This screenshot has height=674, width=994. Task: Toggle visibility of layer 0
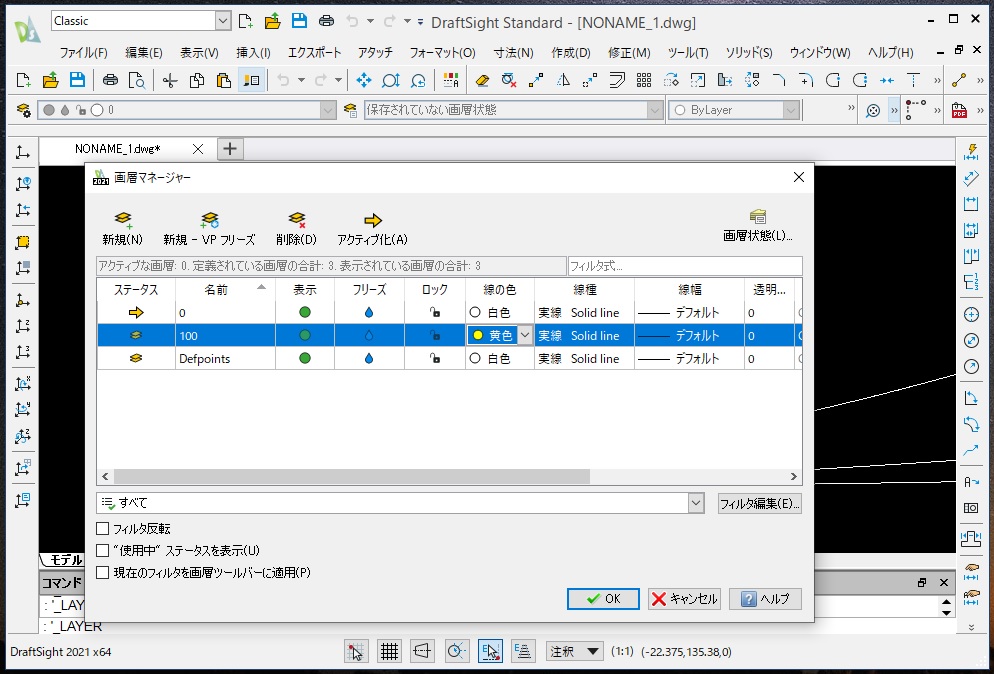pos(305,313)
